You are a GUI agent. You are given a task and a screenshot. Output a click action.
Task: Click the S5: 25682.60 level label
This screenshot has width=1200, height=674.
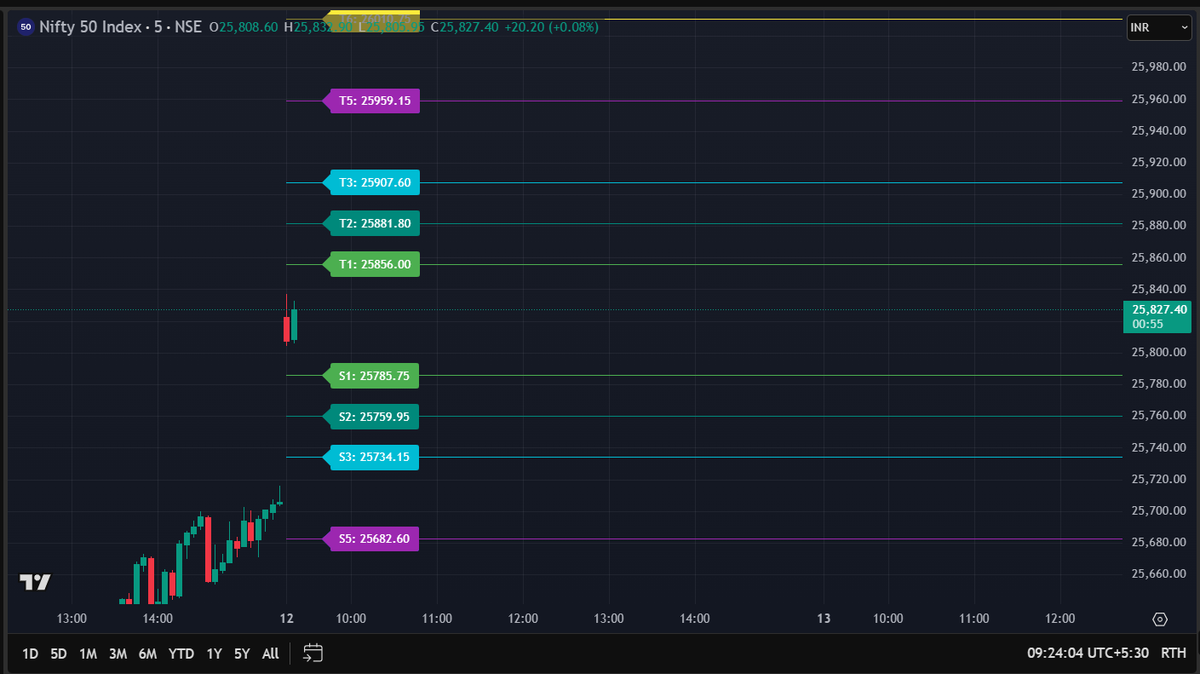click(x=372, y=539)
